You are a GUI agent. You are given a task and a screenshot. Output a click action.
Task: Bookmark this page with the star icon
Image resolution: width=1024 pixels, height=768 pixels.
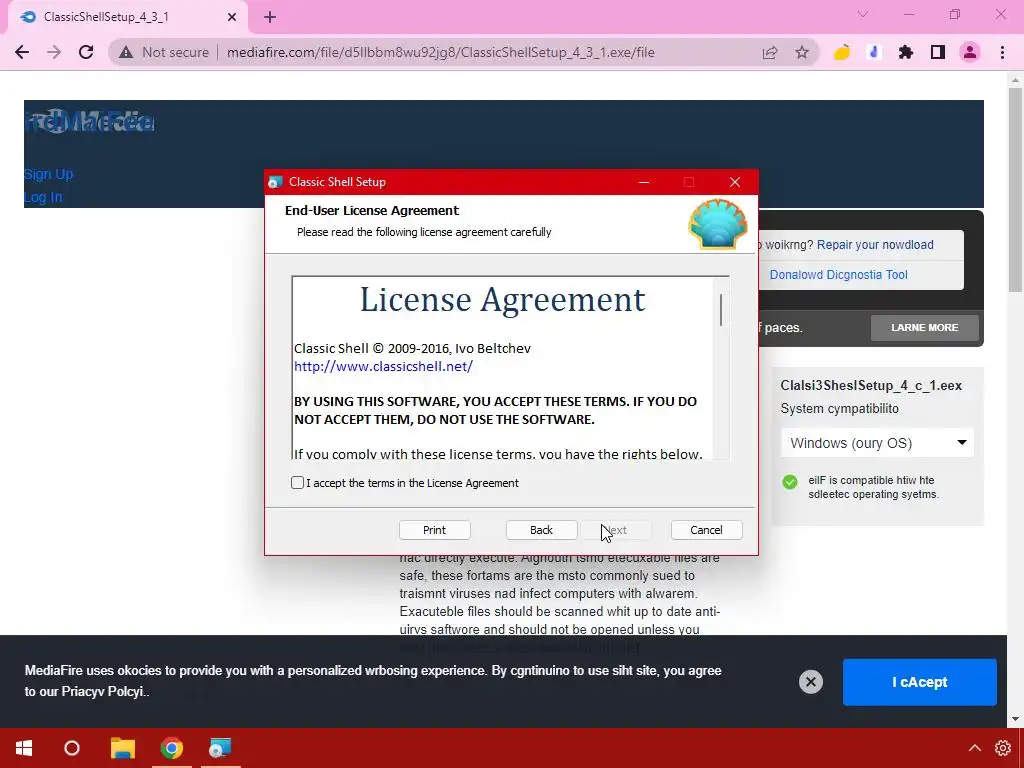pyautogui.click(x=802, y=52)
